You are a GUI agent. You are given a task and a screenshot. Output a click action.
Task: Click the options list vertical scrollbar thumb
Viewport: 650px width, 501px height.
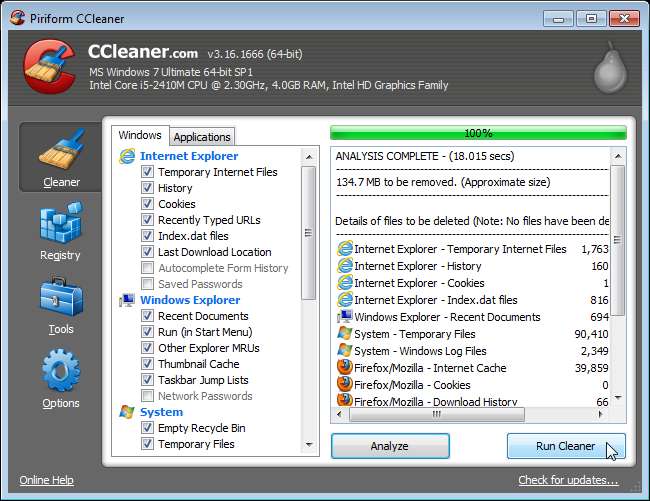tap(308, 233)
